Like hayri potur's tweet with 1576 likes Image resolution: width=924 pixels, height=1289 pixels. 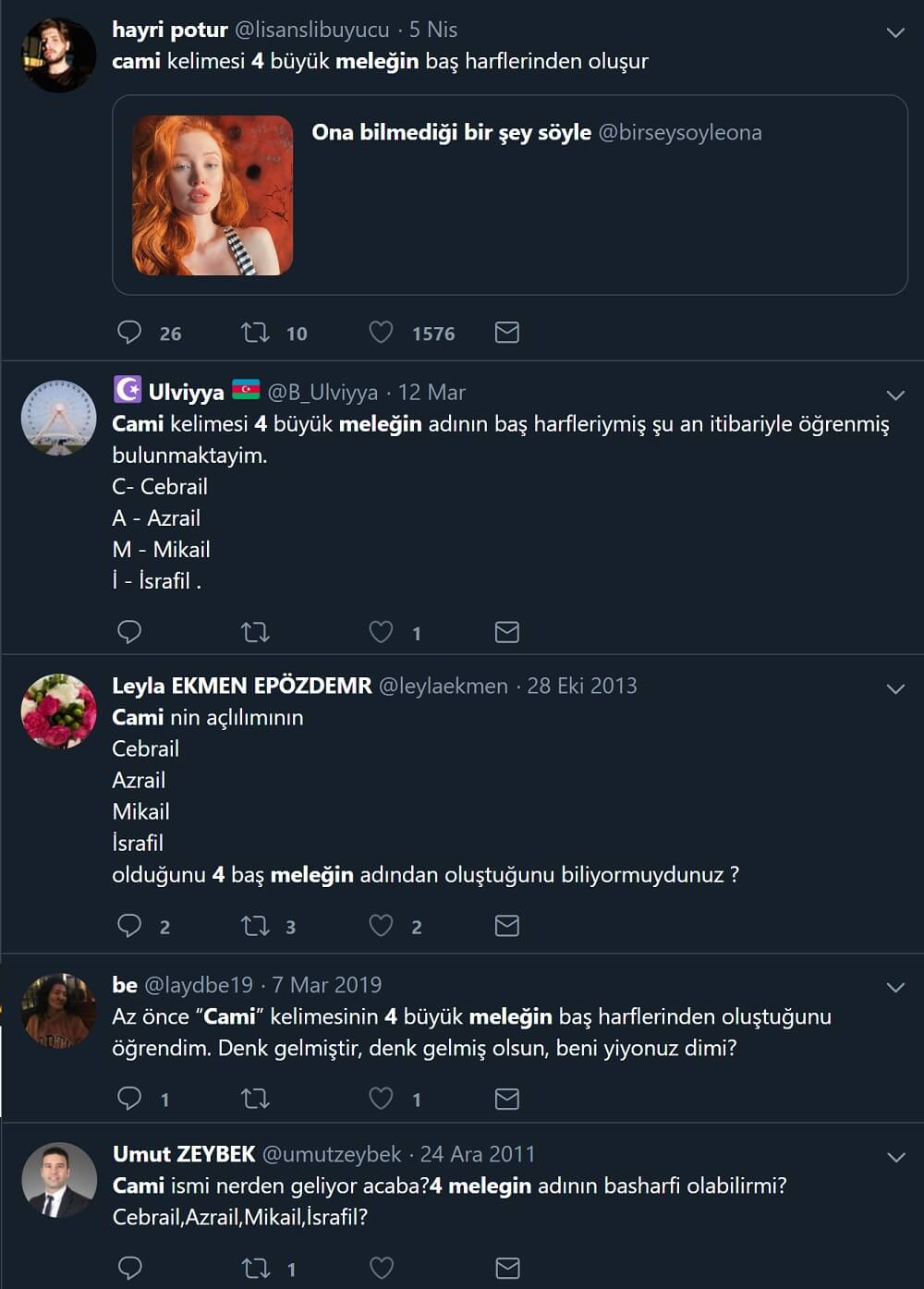tap(381, 333)
